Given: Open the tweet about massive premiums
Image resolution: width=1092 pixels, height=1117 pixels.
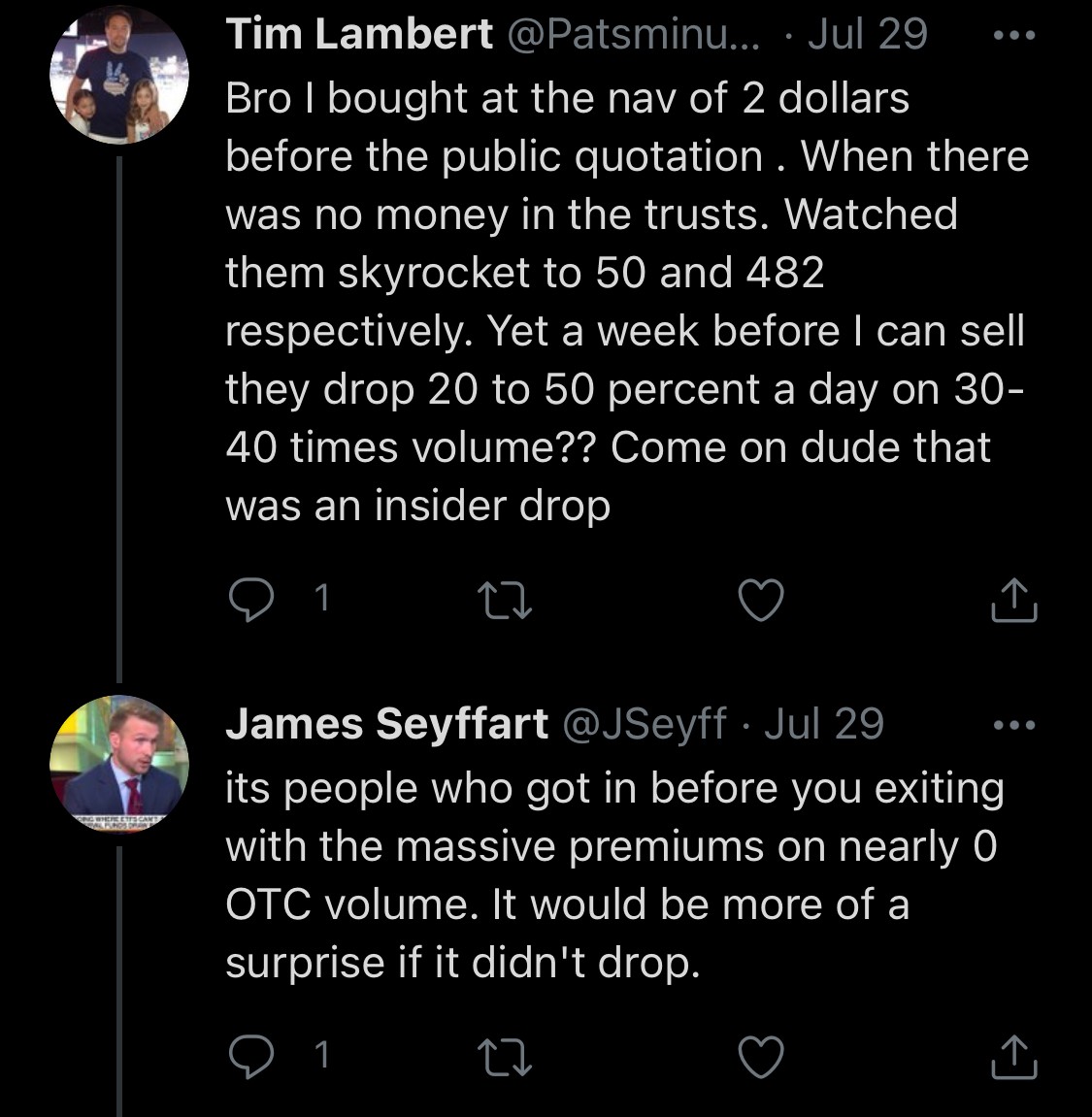Looking at the screenshot, I should click(x=614, y=875).
